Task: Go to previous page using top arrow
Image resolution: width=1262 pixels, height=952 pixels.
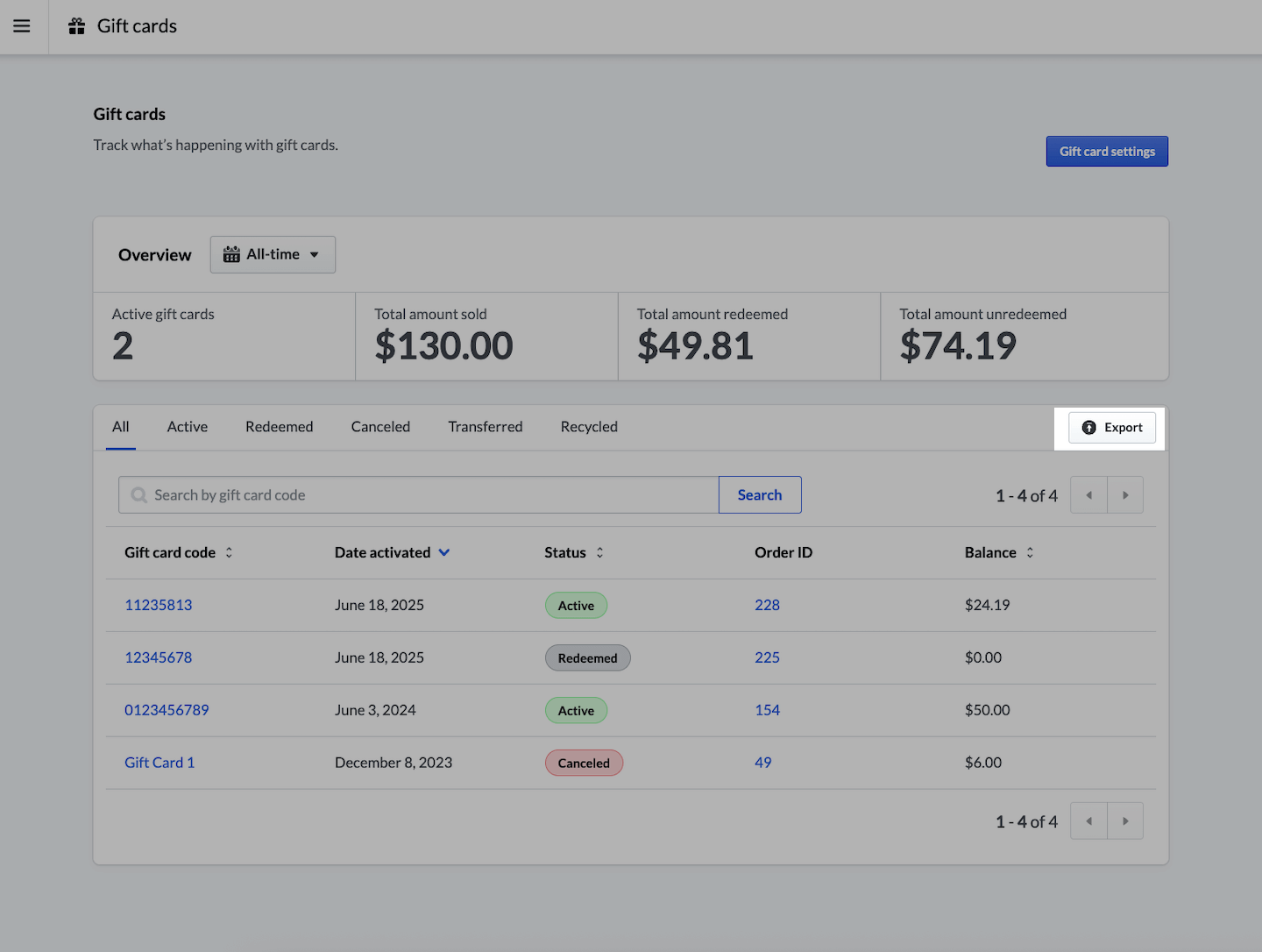Action: click(1088, 495)
